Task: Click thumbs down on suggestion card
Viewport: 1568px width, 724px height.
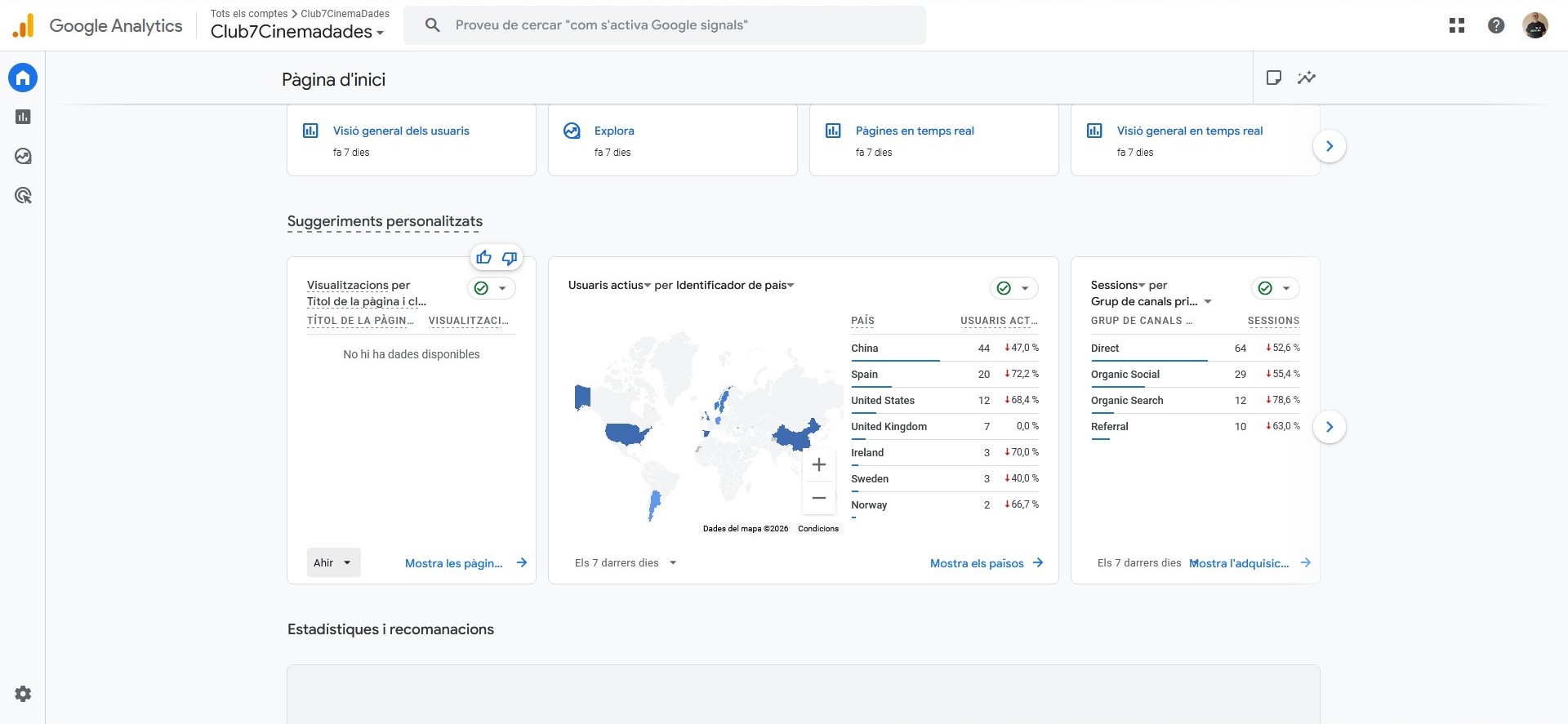Action: point(510,258)
